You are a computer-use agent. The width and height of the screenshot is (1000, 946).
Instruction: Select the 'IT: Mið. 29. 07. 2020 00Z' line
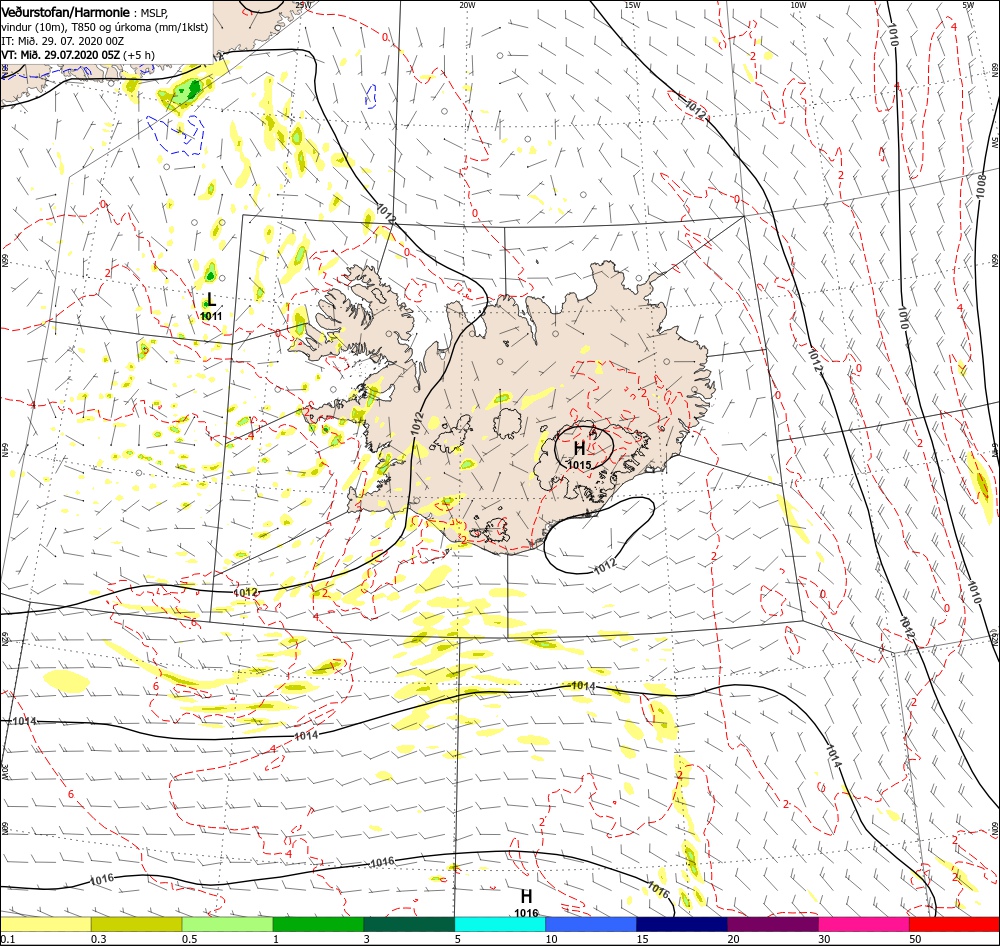(62, 41)
